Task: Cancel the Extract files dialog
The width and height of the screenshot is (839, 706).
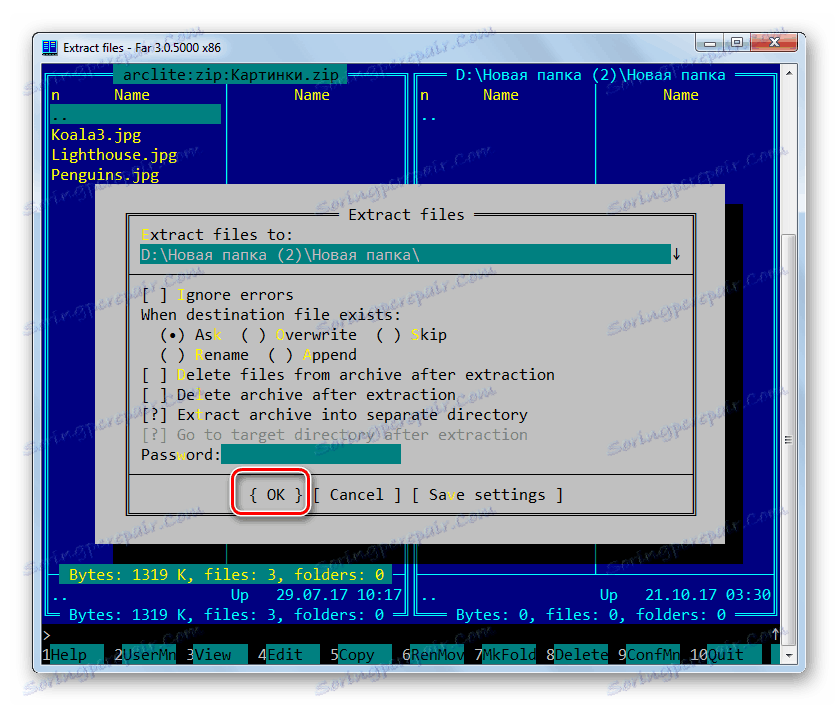Action: 357,495
